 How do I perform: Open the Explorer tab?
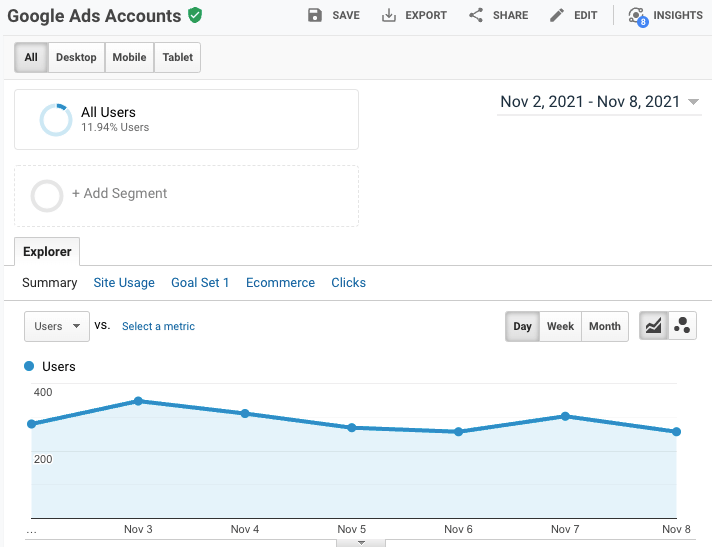pyautogui.click(x=47, y=251)
